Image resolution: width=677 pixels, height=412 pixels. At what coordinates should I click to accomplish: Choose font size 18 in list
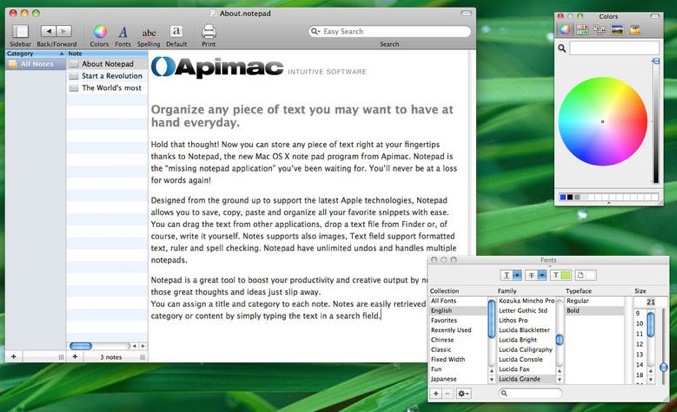pyautogui.click(x=640, y=375)
